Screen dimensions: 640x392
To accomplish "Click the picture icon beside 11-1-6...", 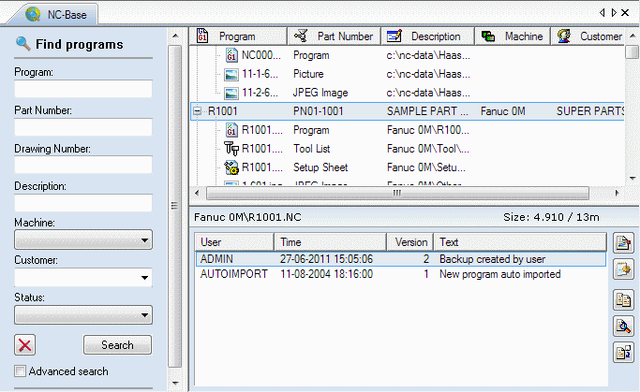I will click(231, 74).
